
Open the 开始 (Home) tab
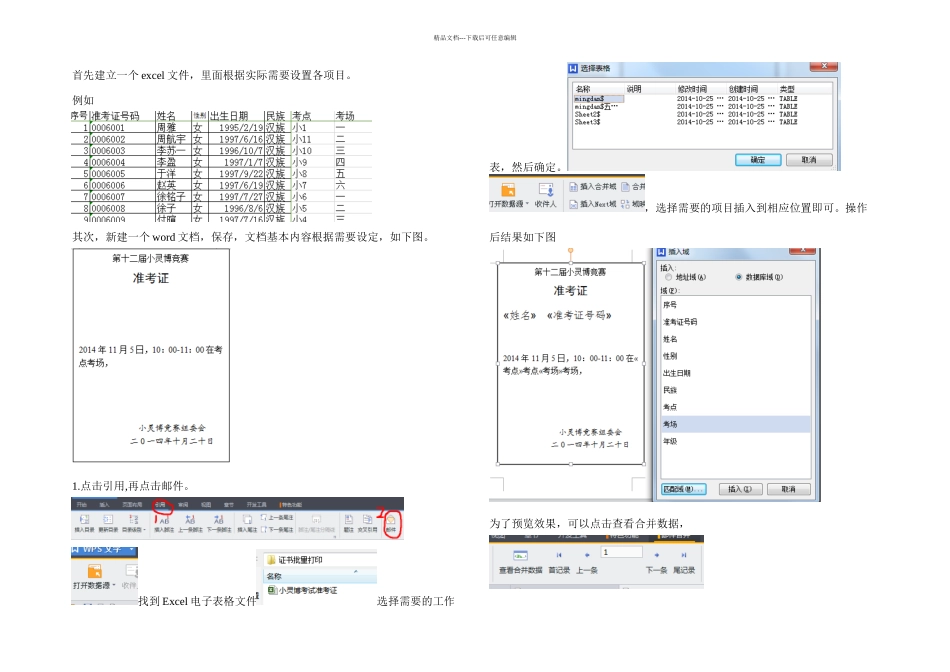[x=82, y=504]
